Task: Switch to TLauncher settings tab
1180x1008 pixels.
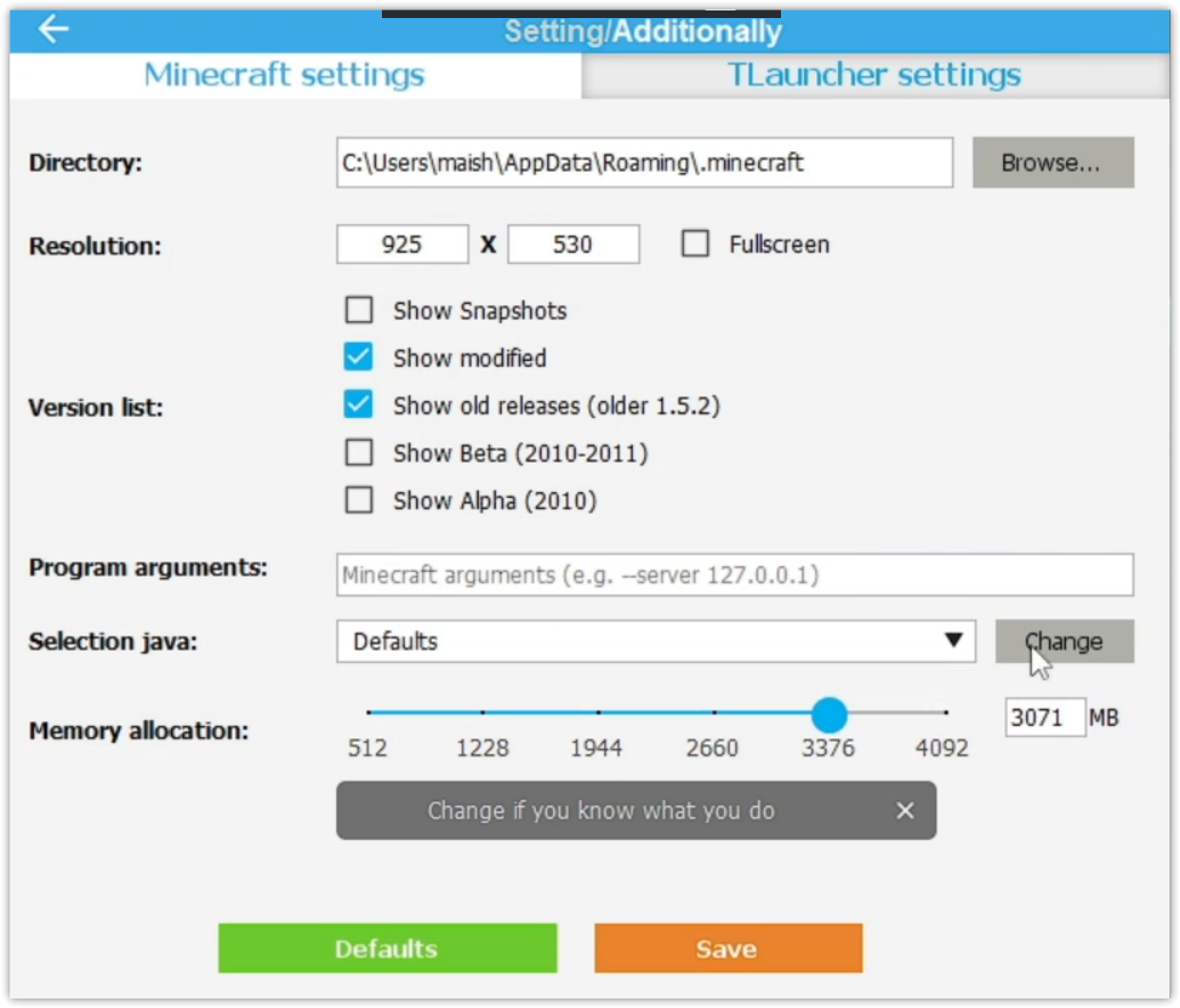Action: pos(874,75)
